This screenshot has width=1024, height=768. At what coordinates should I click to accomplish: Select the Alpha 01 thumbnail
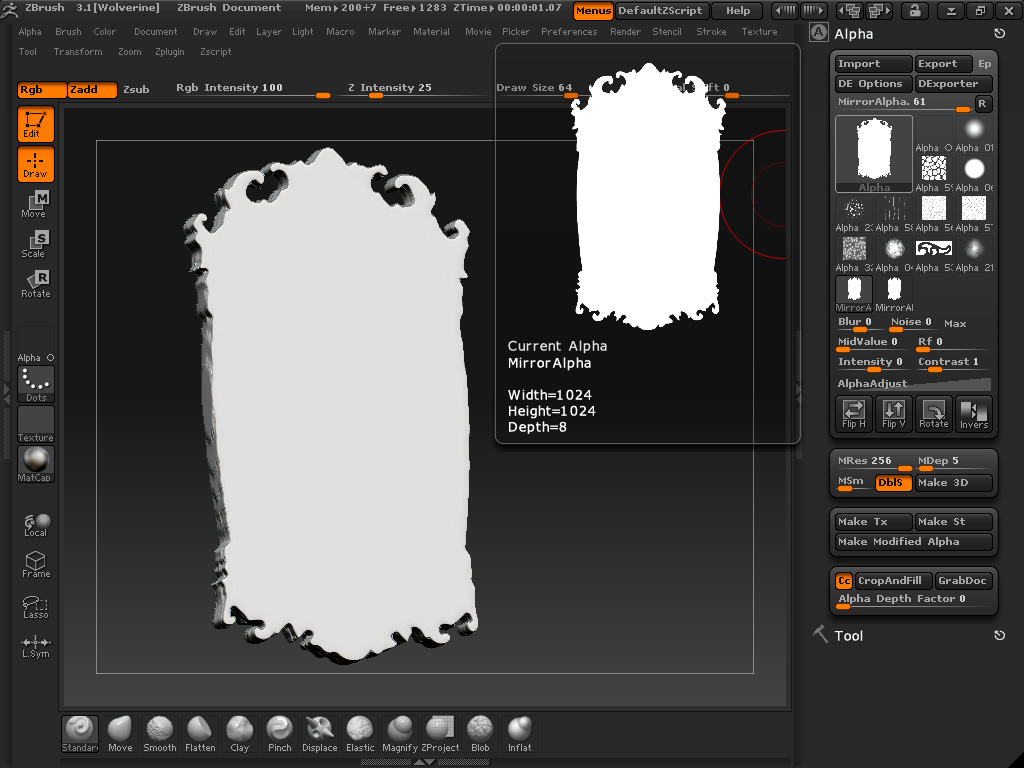click(x=974, y=135)
